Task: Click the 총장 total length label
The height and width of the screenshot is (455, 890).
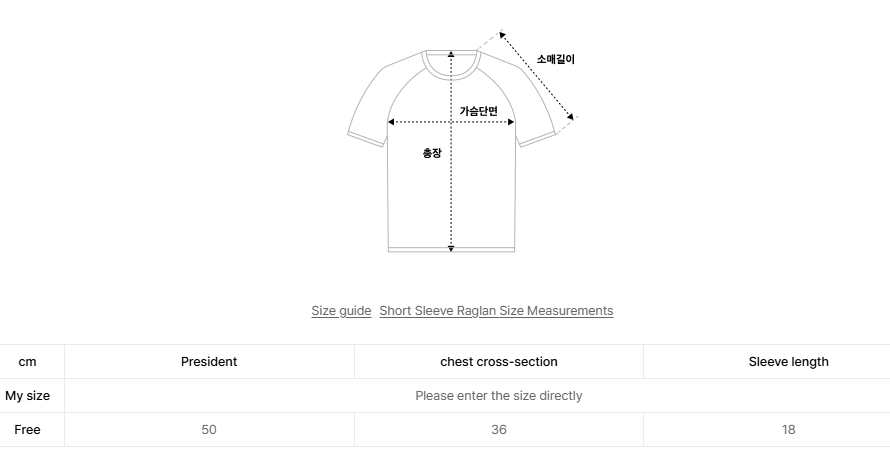Action: pyautogui.click(x=432, y=153)
